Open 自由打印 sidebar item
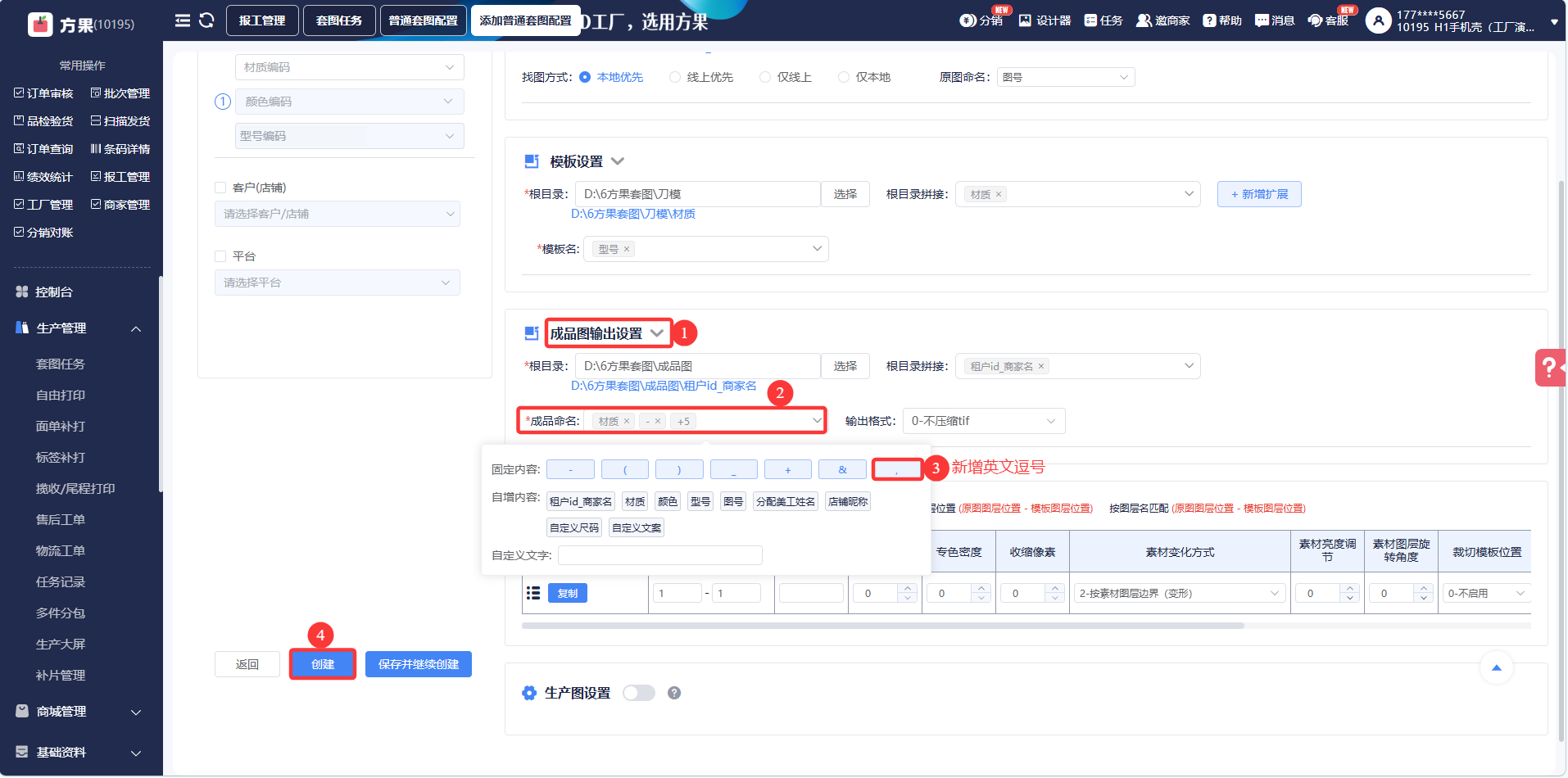 point(61,395)
